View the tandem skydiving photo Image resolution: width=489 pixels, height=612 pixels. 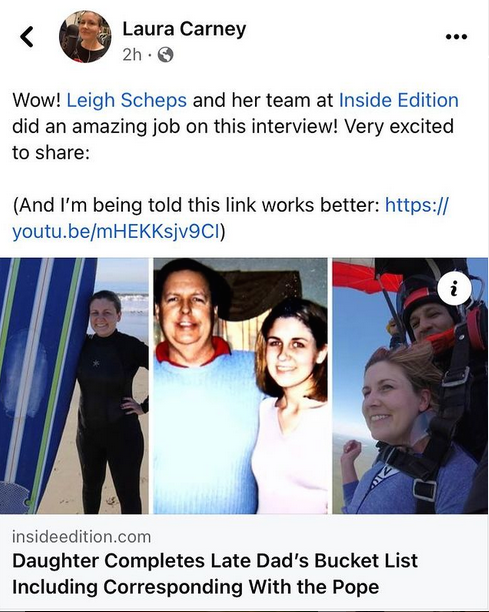tap(410, 386)
